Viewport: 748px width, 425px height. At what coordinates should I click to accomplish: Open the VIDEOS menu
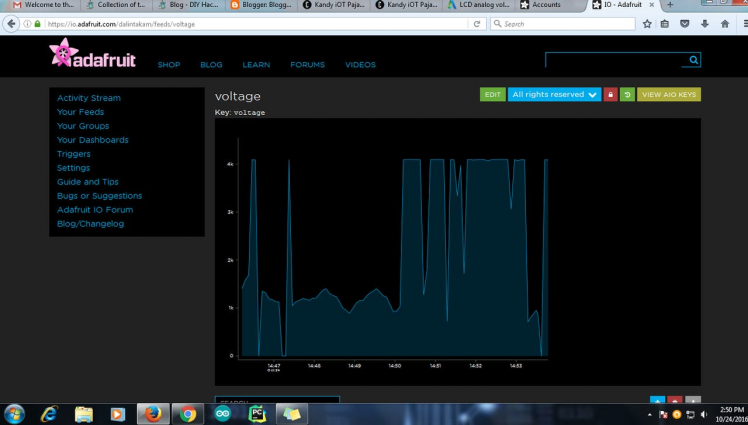(360, 65)
